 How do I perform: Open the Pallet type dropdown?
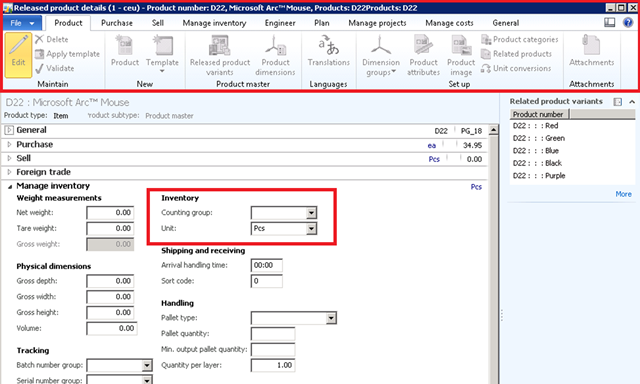pyautogui.click(x=331, y=318)
